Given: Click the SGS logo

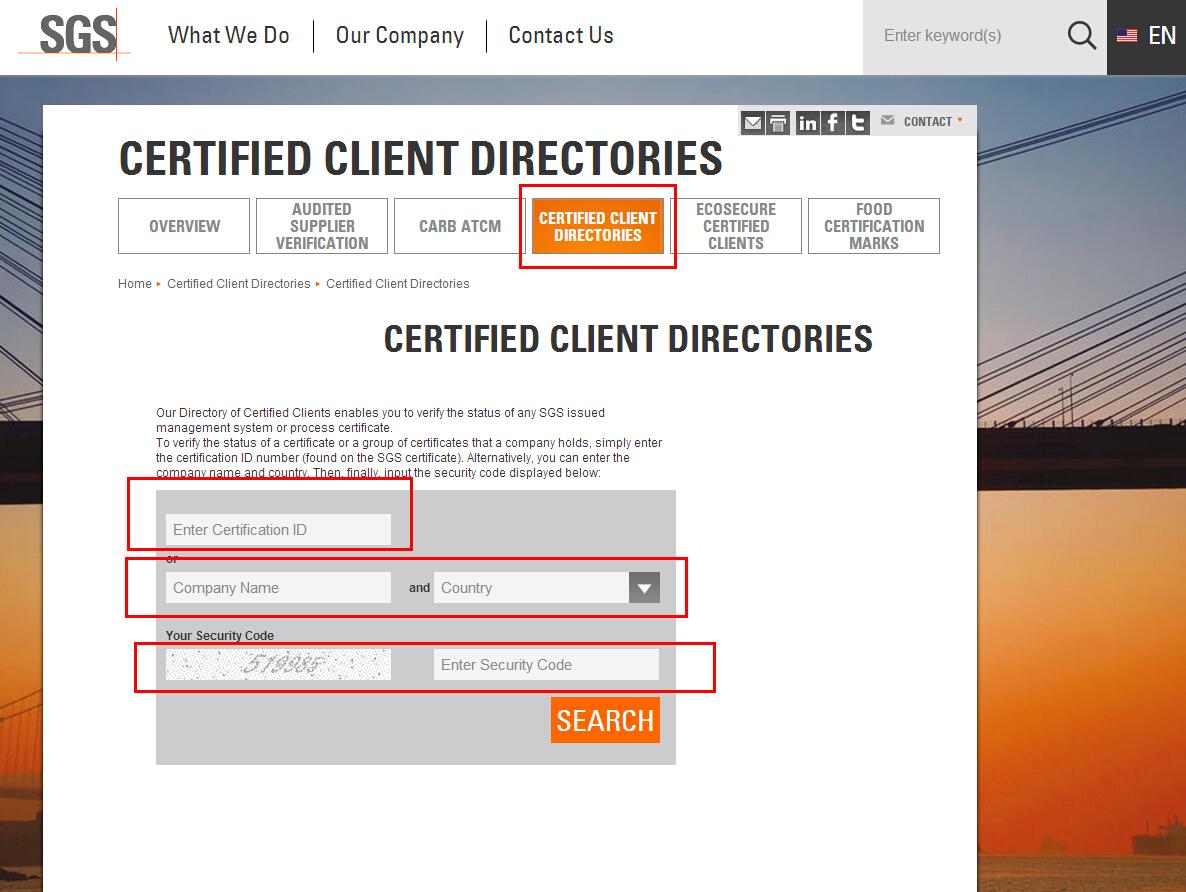Looking at the screenshot, I should point(75,34).
